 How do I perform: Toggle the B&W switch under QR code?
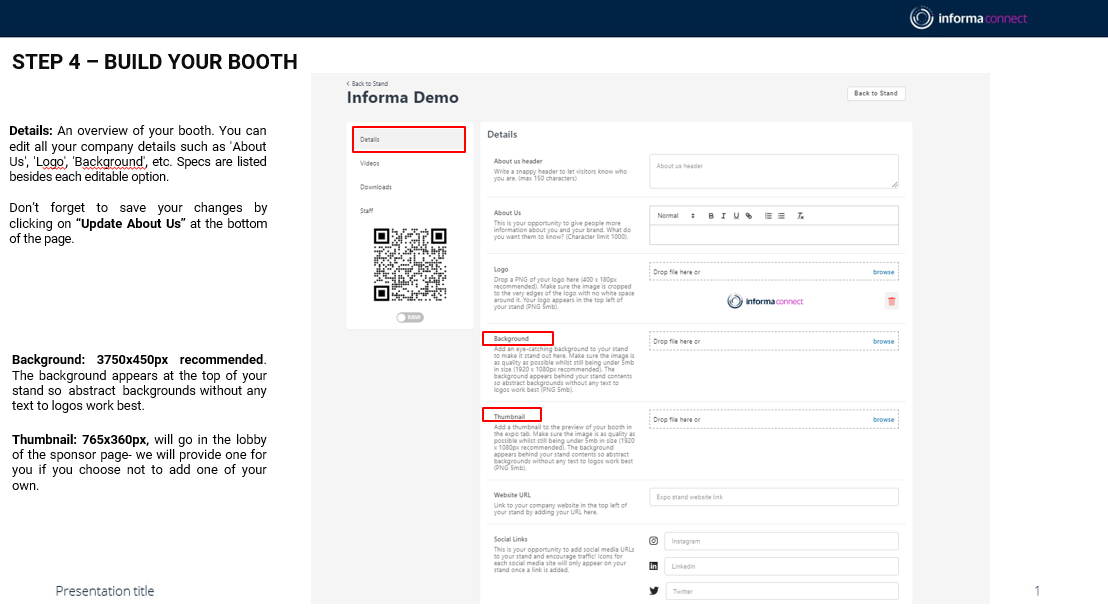click(409, 317)
